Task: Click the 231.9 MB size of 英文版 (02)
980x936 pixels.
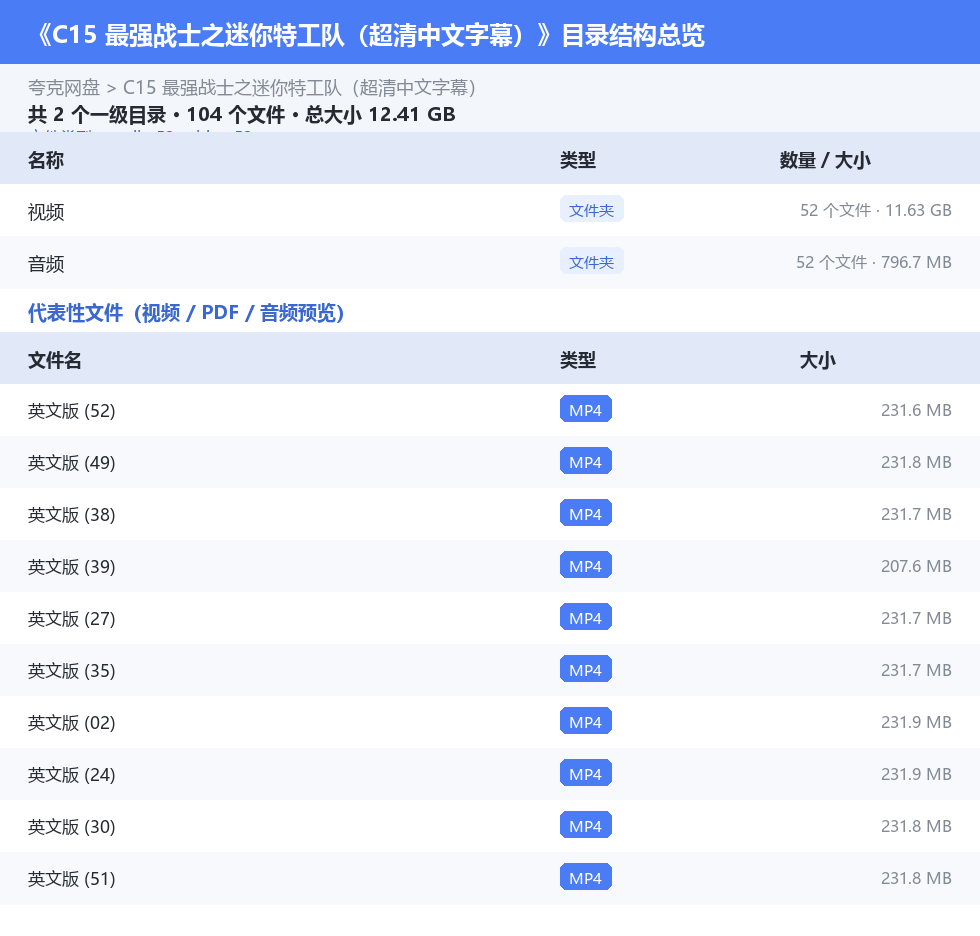Action: click(x=916, y=722)
